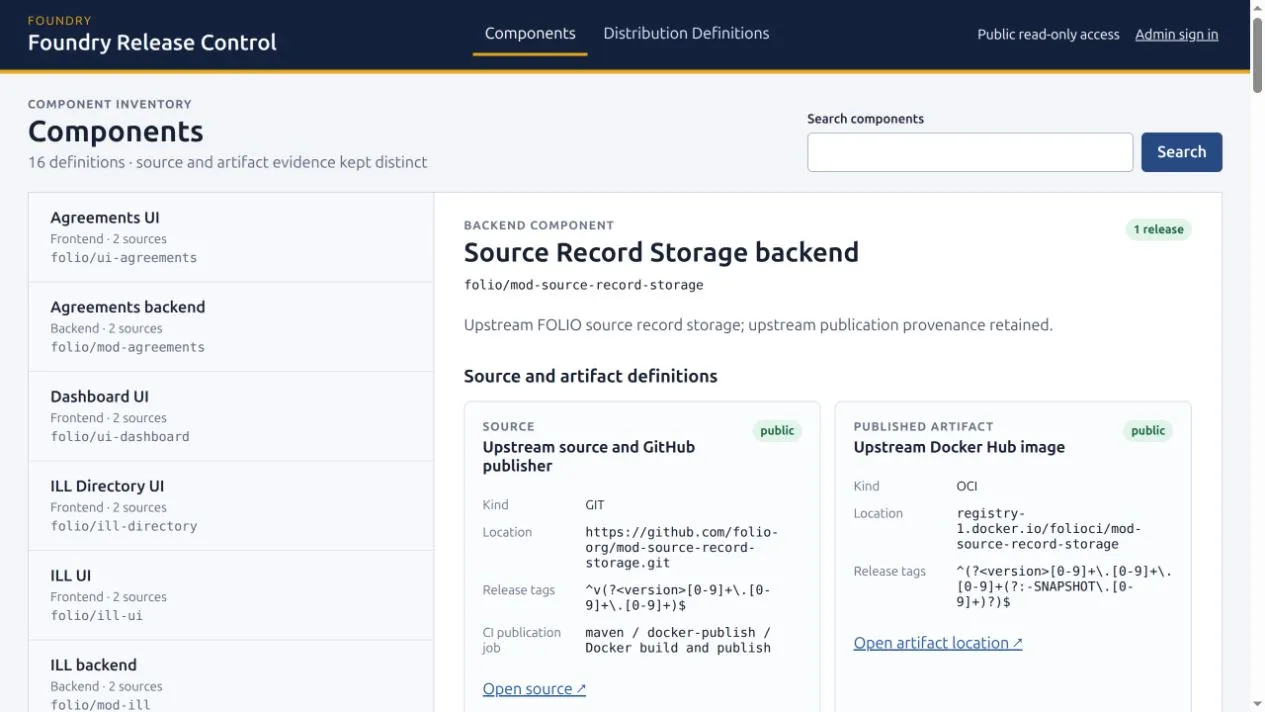Screen dimensions: 1265x712
Task: Click 'Source and artifact definitions' heading
Action: (591, 376)
